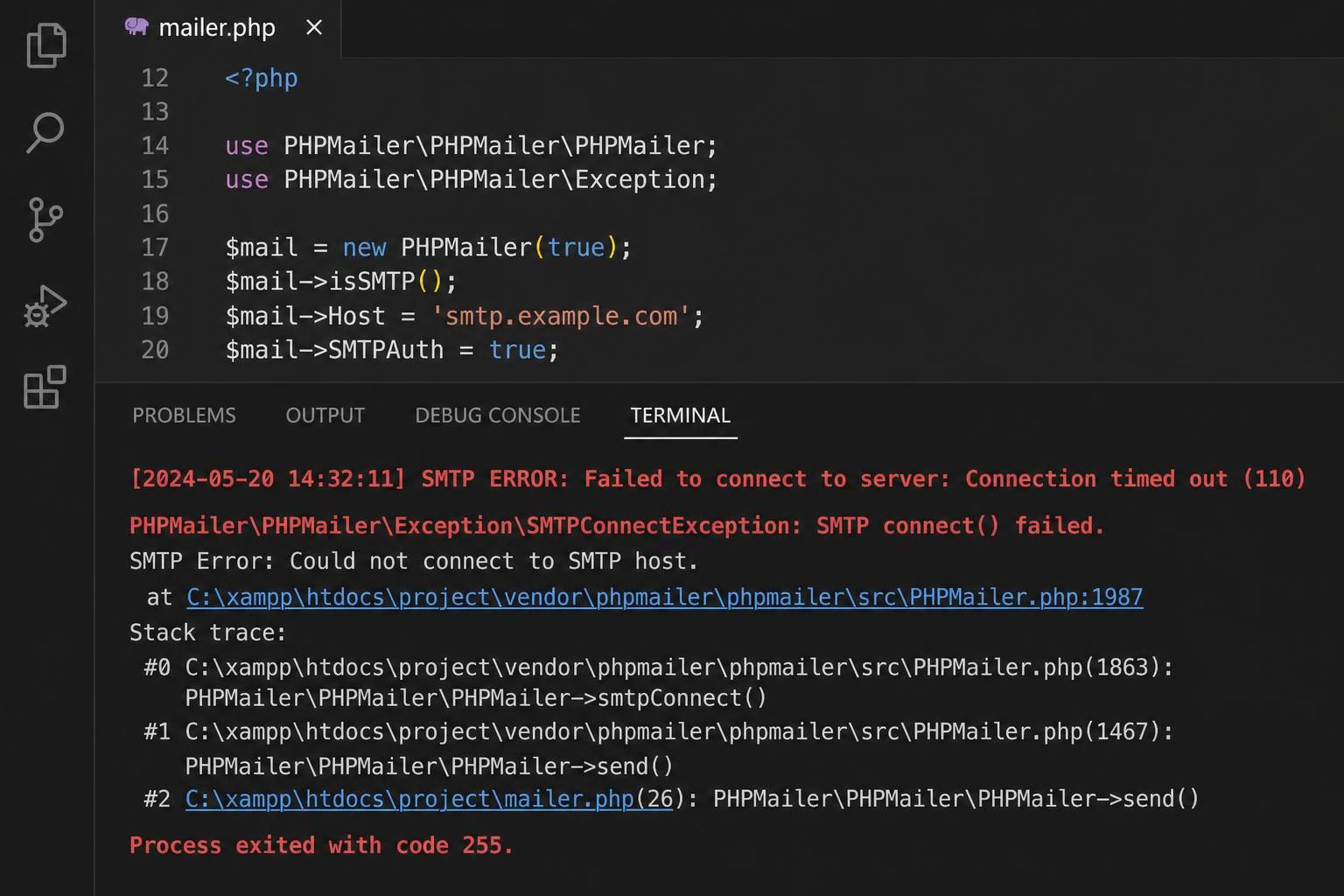Viewport: 1344px width, 896px height.
Task: Click the SMTPConnectException error line
Action: coord(617,526)
